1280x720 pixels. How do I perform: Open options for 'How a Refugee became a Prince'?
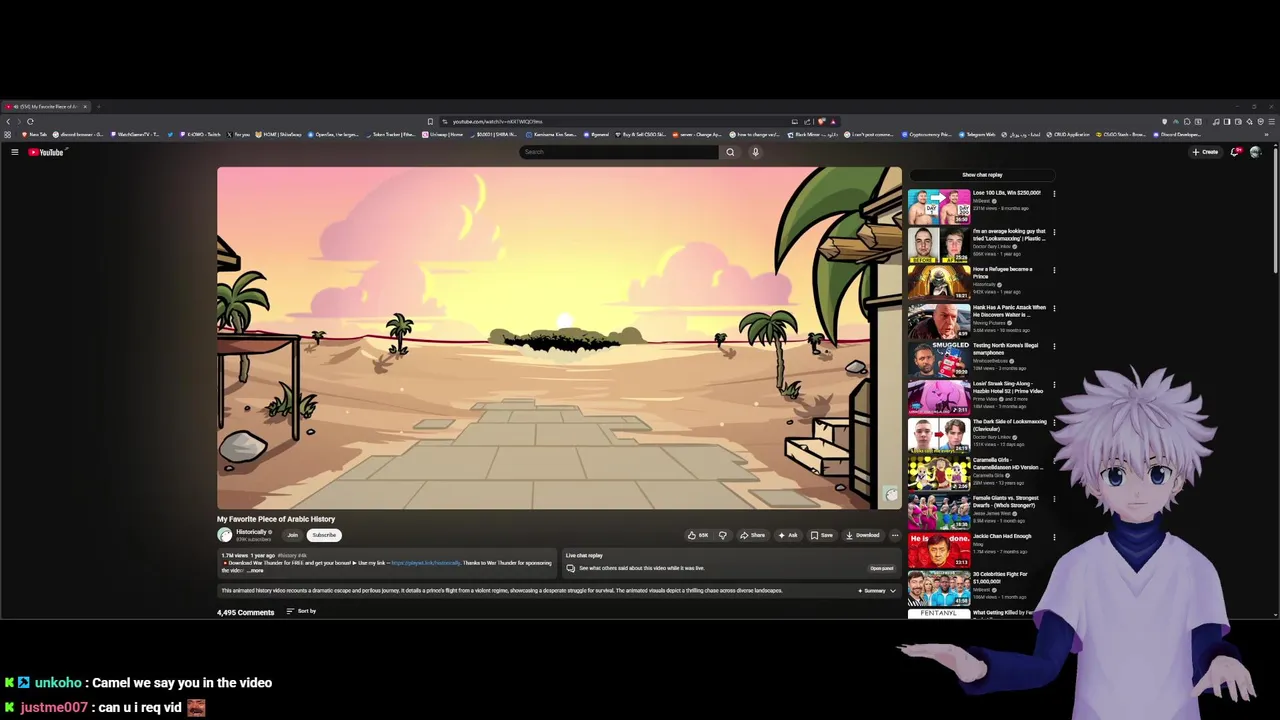click(x=1054, y=270)
